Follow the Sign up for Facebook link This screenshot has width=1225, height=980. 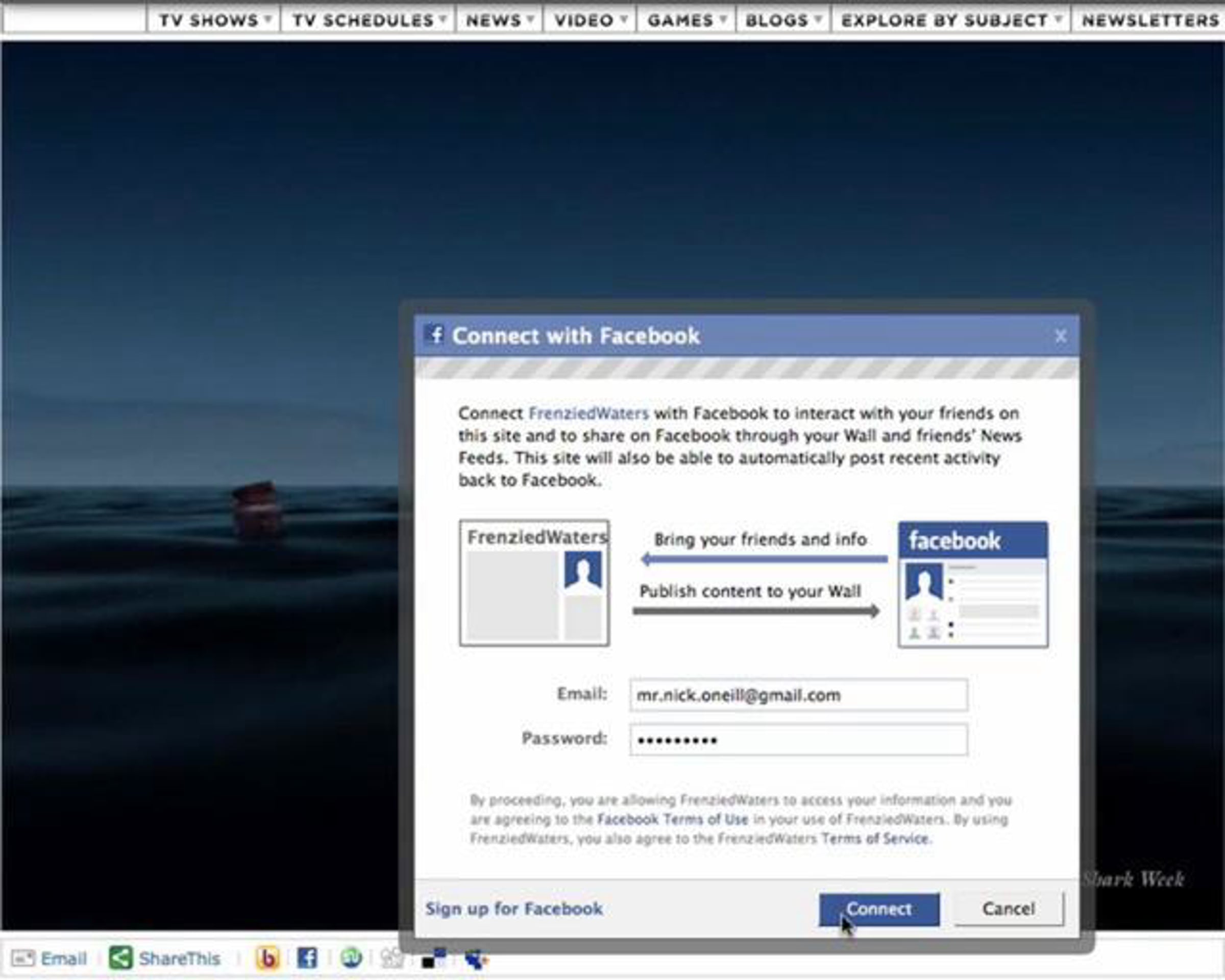(x=513, y=909)
